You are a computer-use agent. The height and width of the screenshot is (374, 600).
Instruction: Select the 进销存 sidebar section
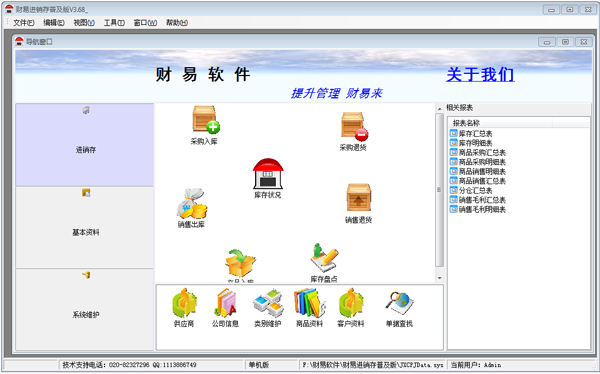click(85, 145)
